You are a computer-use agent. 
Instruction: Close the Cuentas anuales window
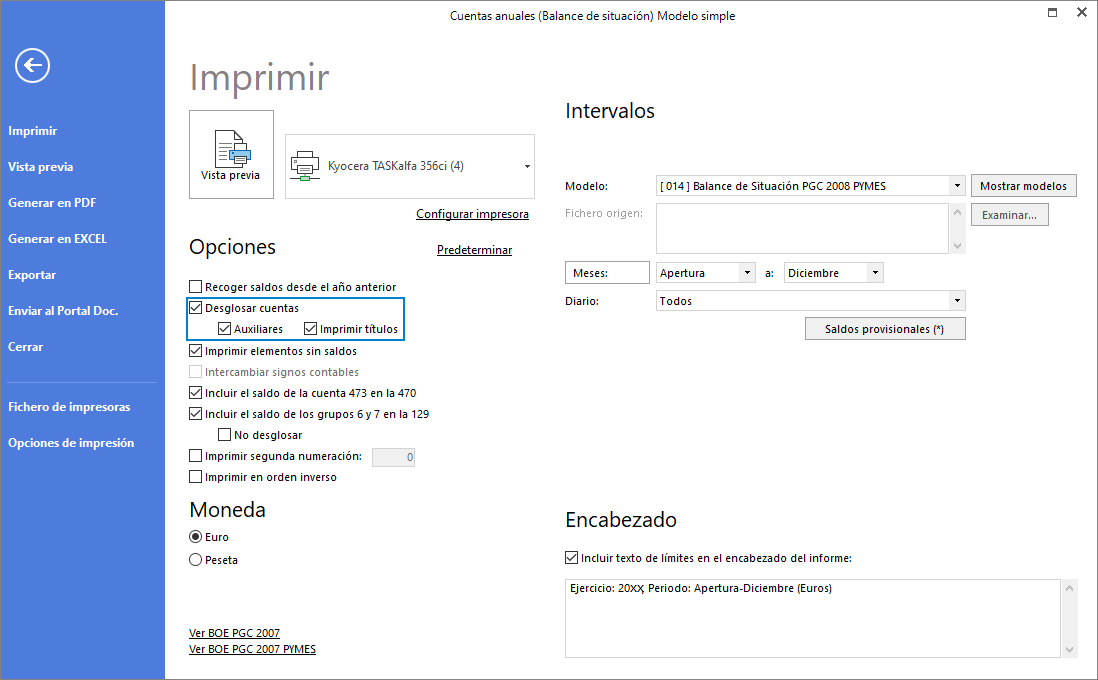[x=1081, y=13]
